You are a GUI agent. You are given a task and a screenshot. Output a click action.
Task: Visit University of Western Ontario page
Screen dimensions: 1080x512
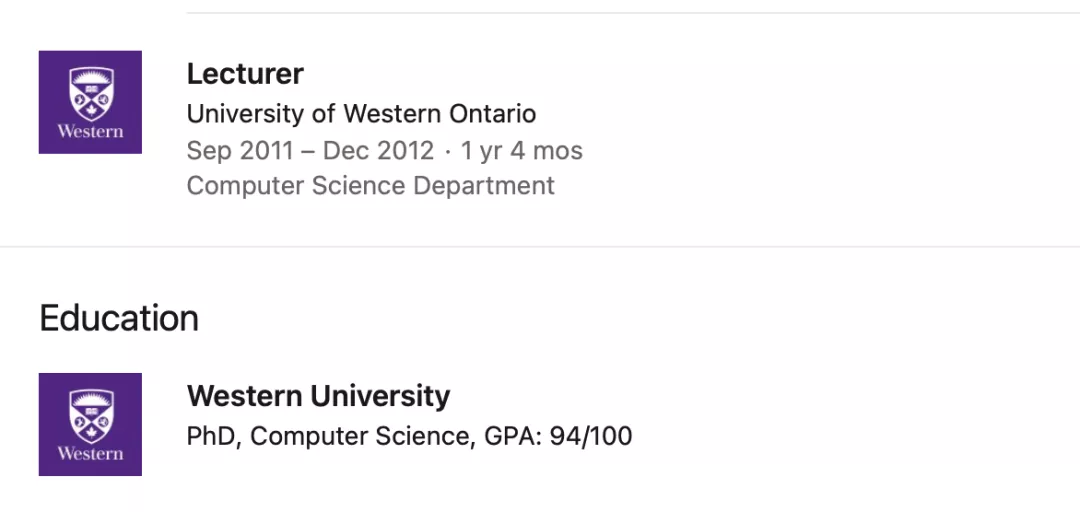click(361, 114)
